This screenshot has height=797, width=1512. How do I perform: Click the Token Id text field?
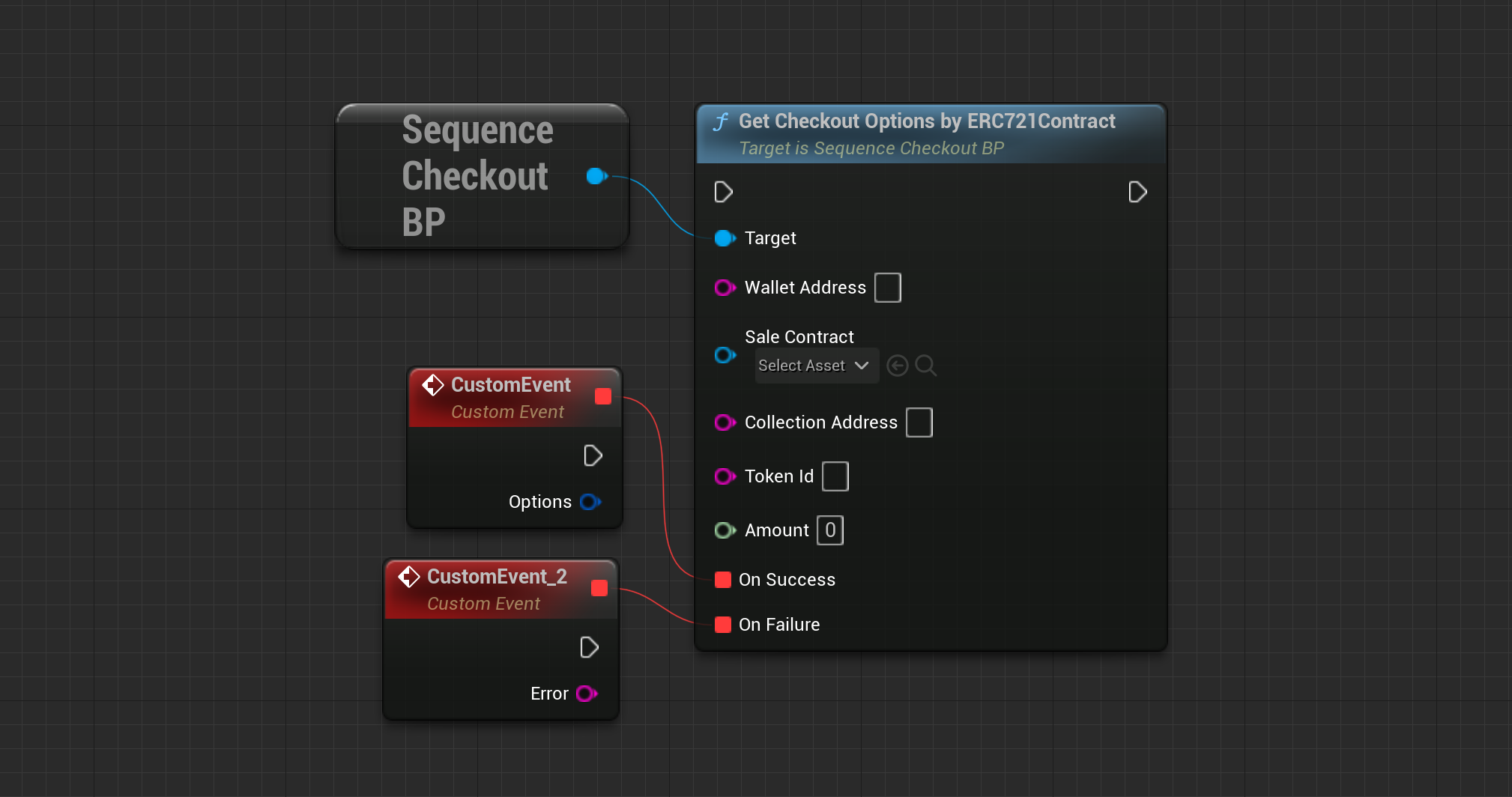835,476
